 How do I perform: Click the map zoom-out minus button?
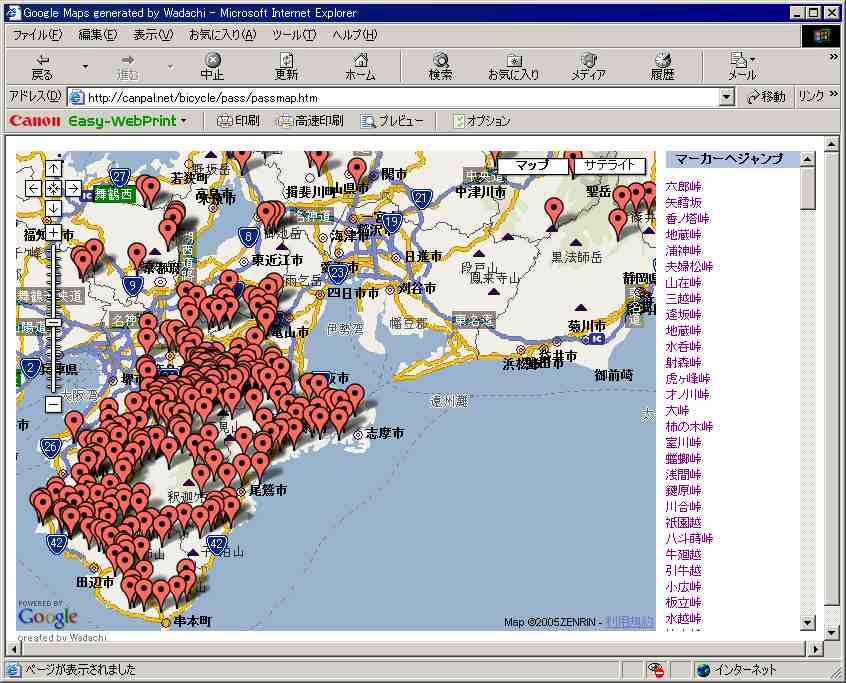[x=54, y=404]
